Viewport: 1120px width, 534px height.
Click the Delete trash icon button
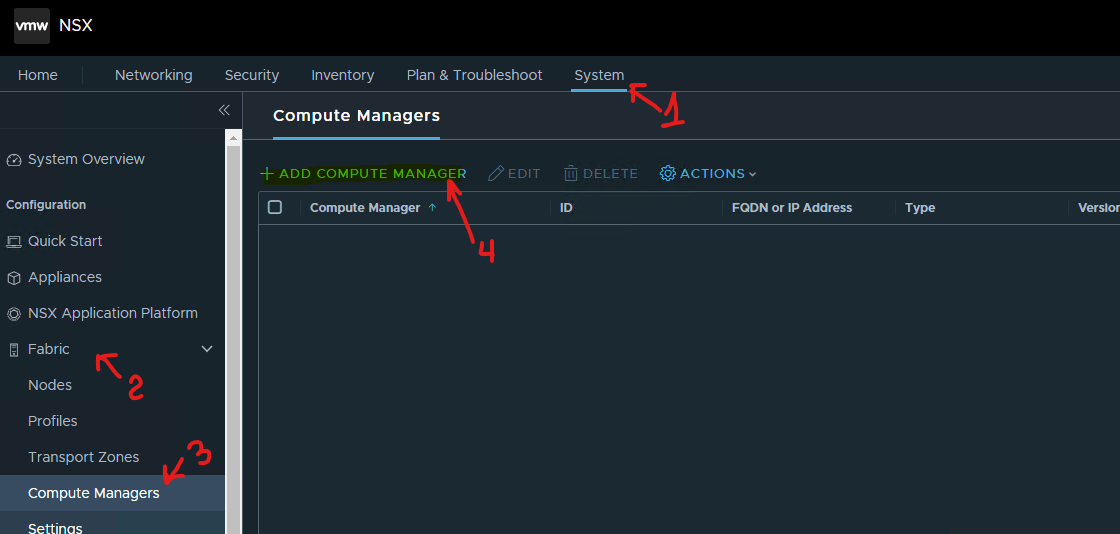click(x=571, y=174)
